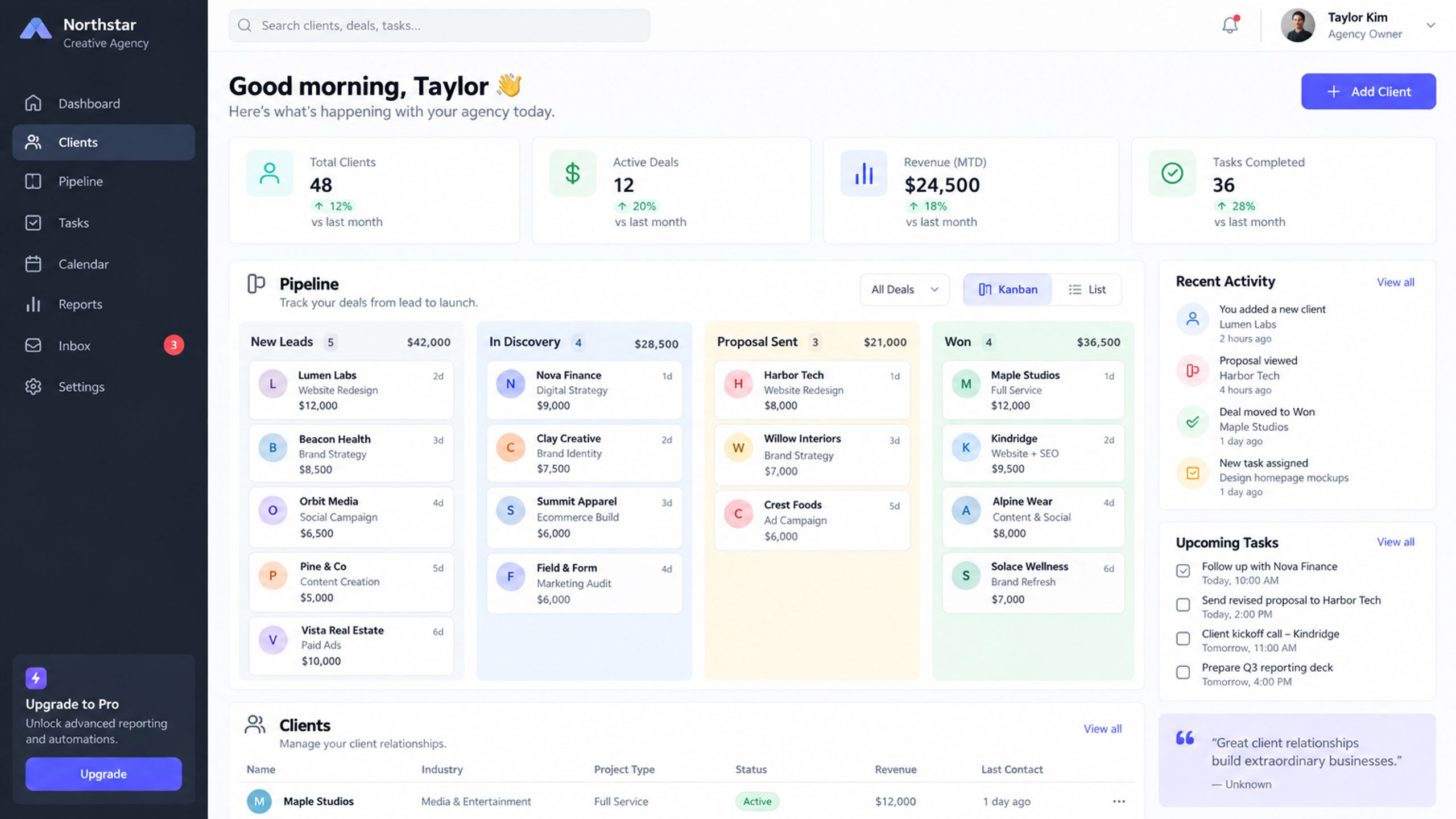Open Reports in the sidebar
Screen dimensions: 1456x819
tap(104, 304)
